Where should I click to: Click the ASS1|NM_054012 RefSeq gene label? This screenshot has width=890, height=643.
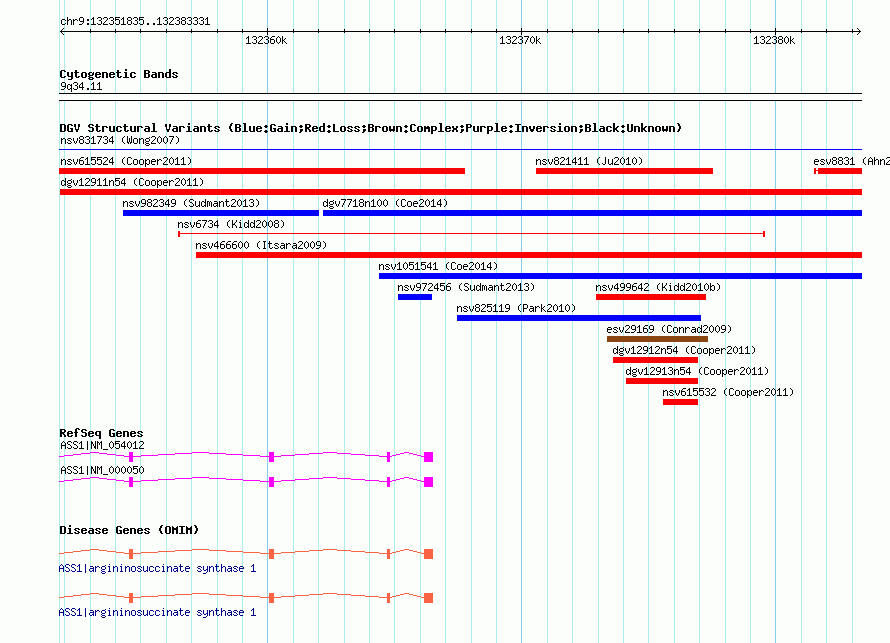102,446
